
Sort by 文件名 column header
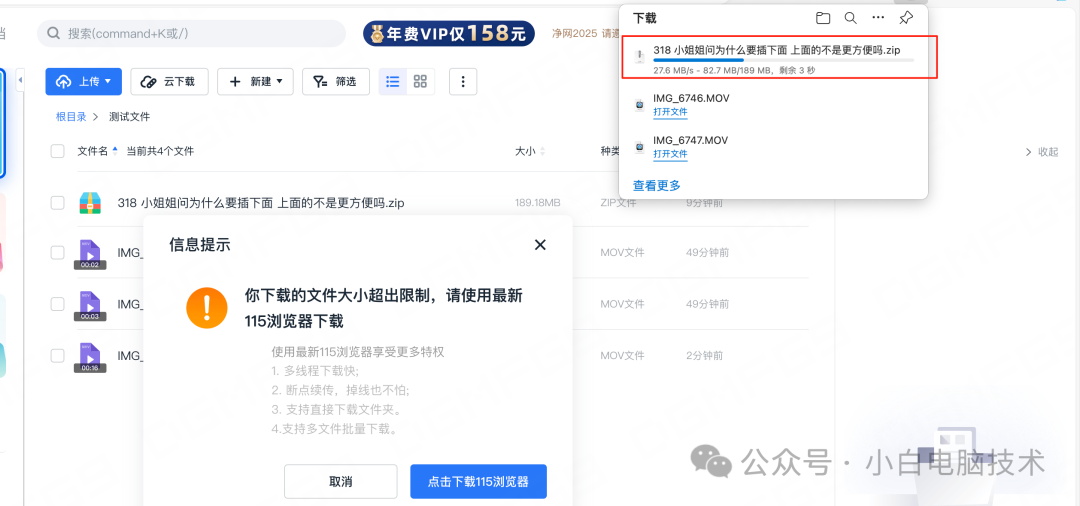(92, 151)
